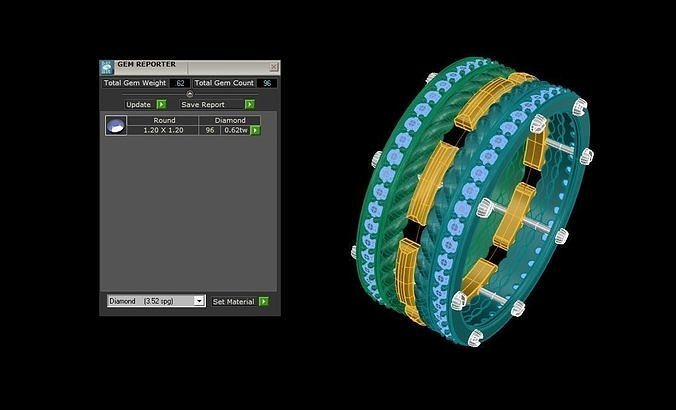Viewport: 676px width, 410px height.
Task: Collapse the panel using the circular chevron
Action: (x=190, y=94)
